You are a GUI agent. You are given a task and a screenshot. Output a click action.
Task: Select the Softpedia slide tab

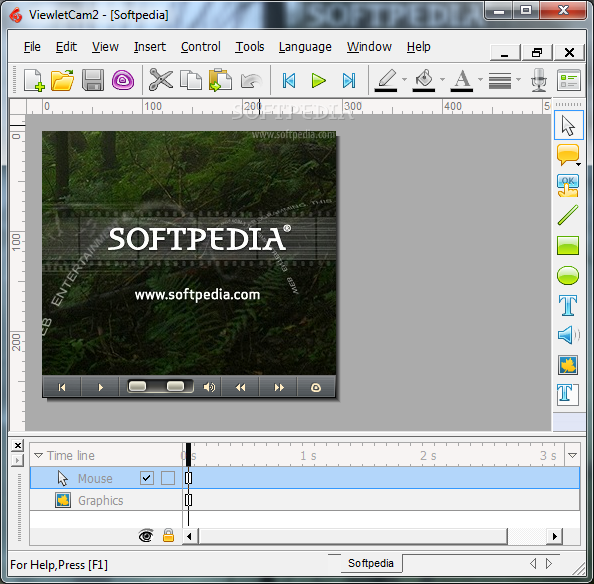(371, 563)
